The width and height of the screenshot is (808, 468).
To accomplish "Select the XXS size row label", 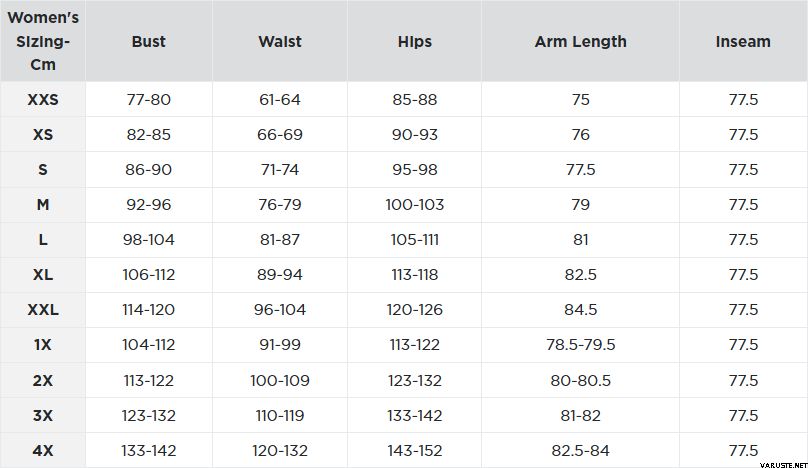I will 43,100.
